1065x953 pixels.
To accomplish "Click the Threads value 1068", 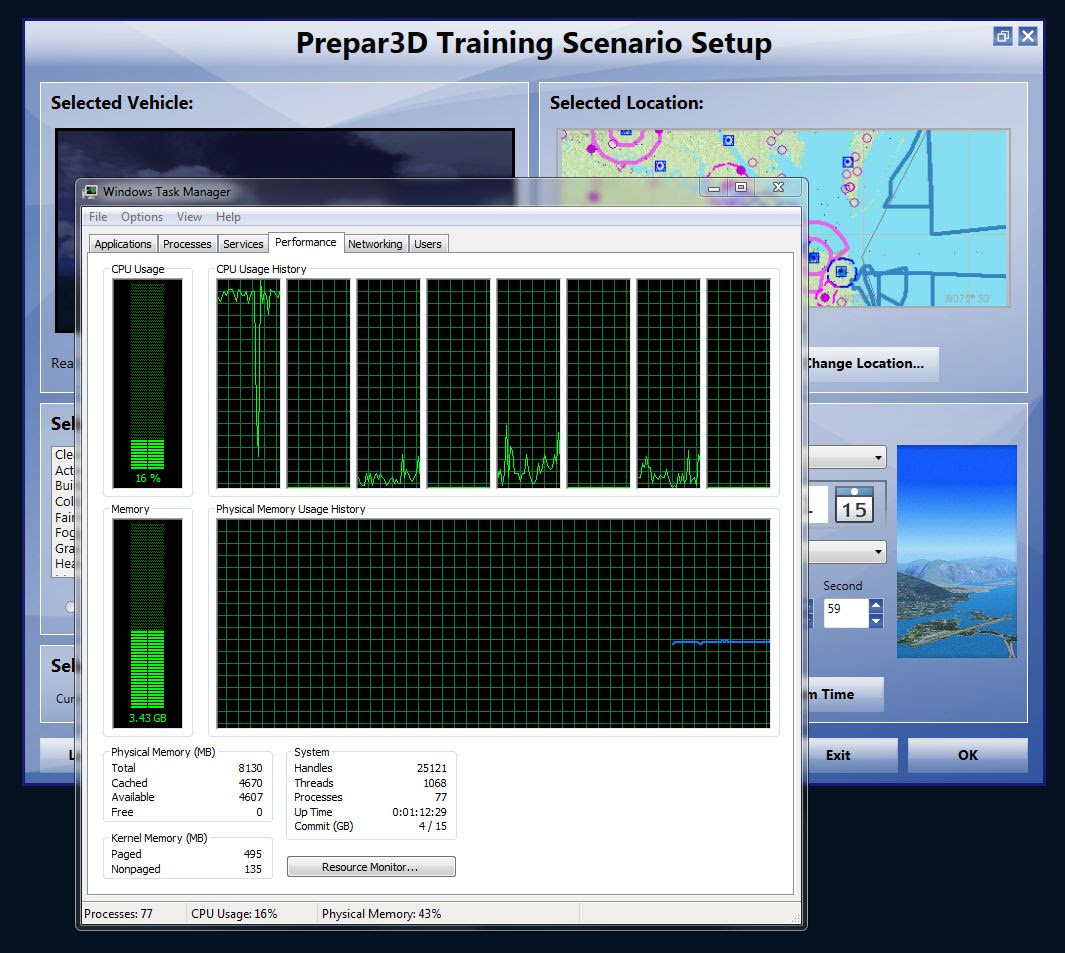I will [435, 783].
